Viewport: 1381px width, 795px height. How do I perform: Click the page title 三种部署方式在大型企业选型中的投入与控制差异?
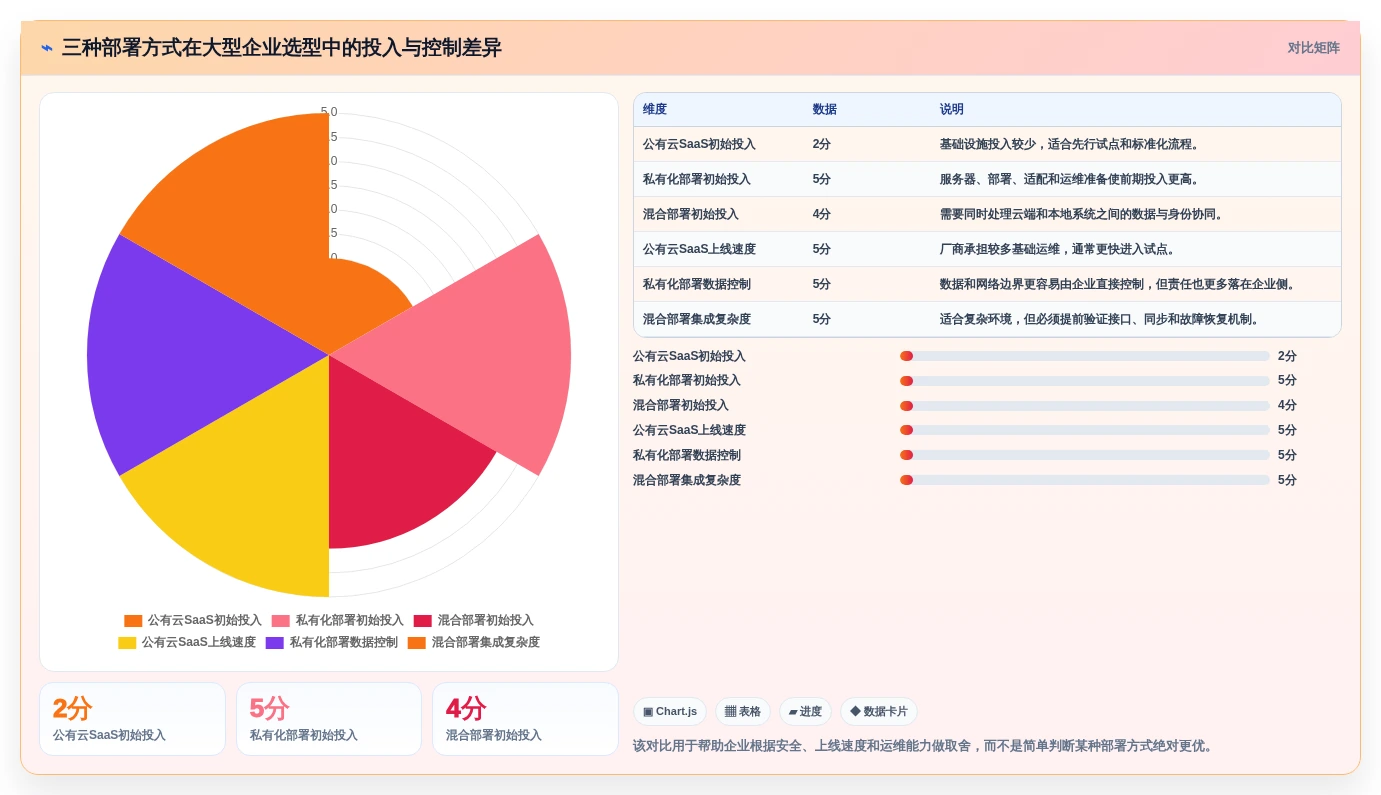(282, 48)
